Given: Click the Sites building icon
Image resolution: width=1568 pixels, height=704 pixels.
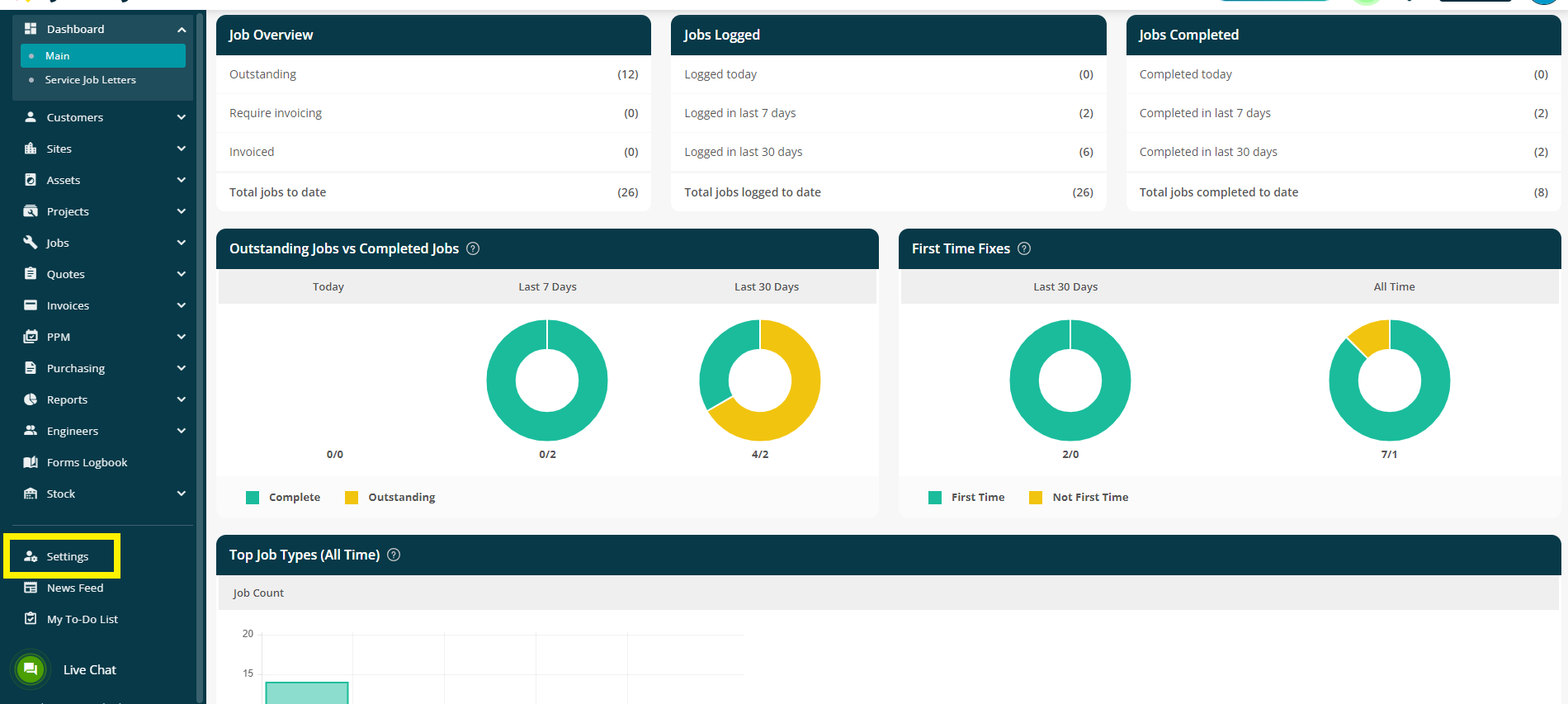Looking at the screenshot, I should (31, 149).
